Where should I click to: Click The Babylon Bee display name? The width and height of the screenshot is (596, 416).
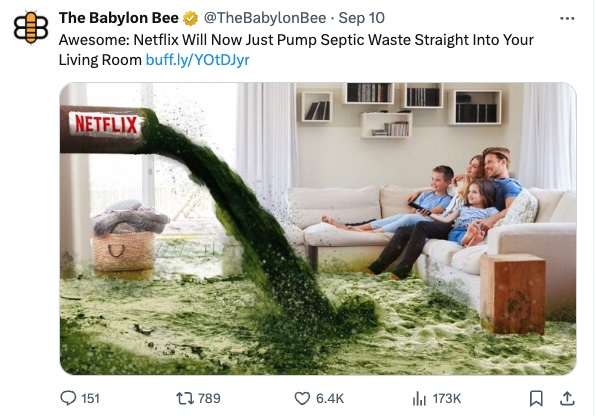click(x=119, y=18)
